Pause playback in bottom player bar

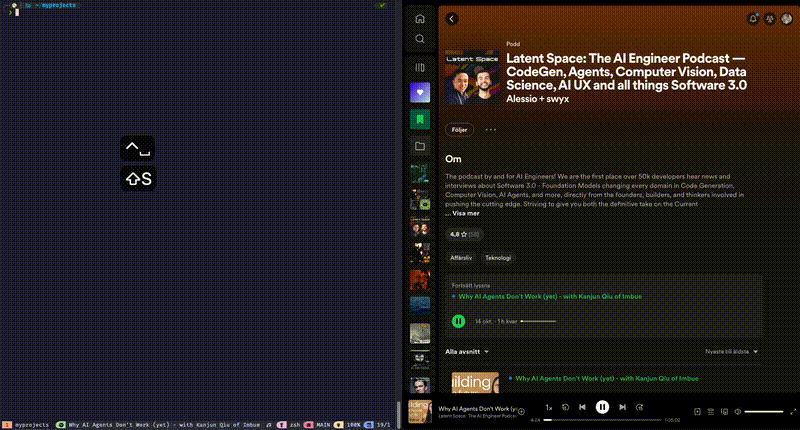point(602,407)
